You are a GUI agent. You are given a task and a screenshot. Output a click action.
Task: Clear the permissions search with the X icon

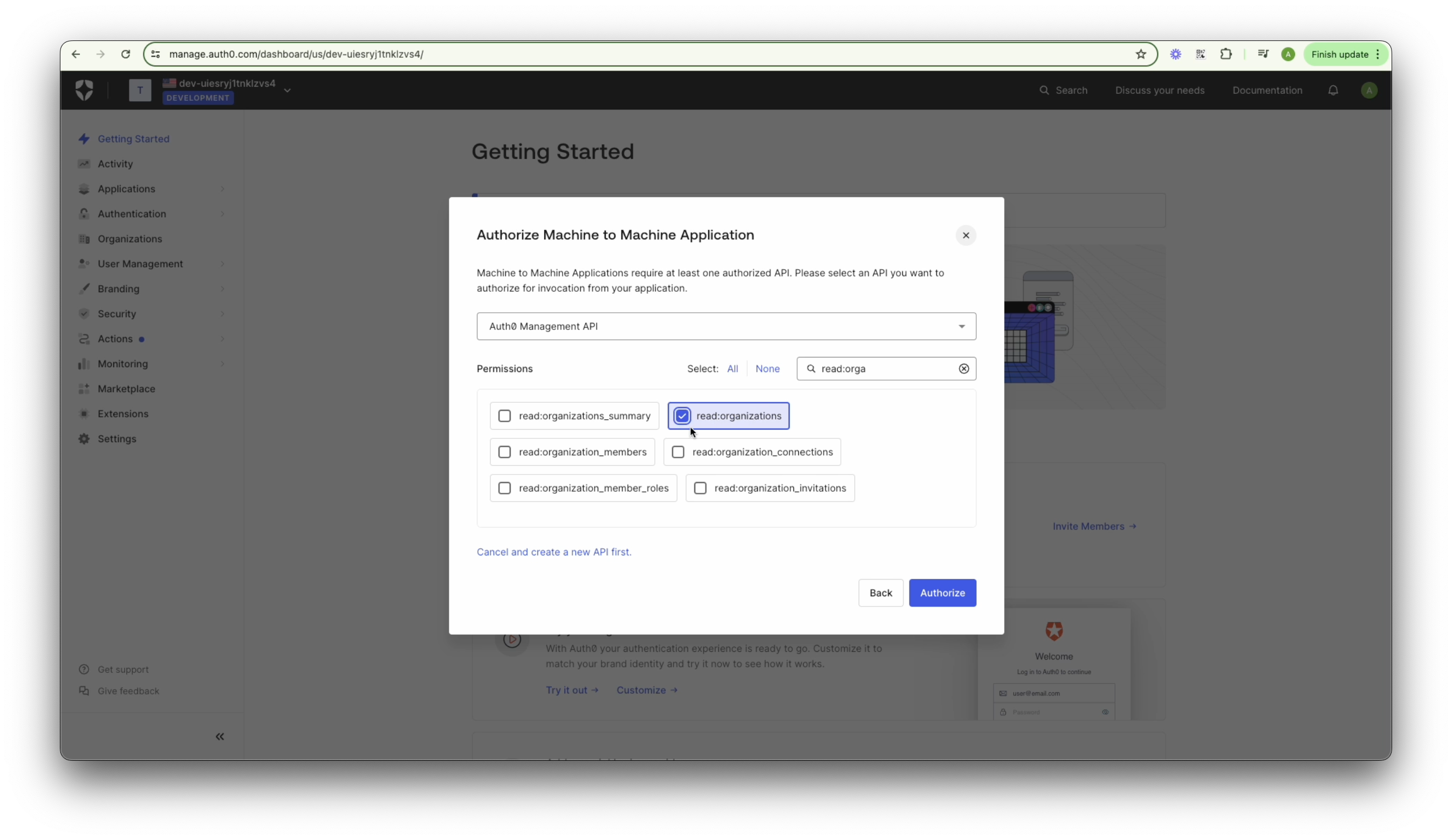963,369
